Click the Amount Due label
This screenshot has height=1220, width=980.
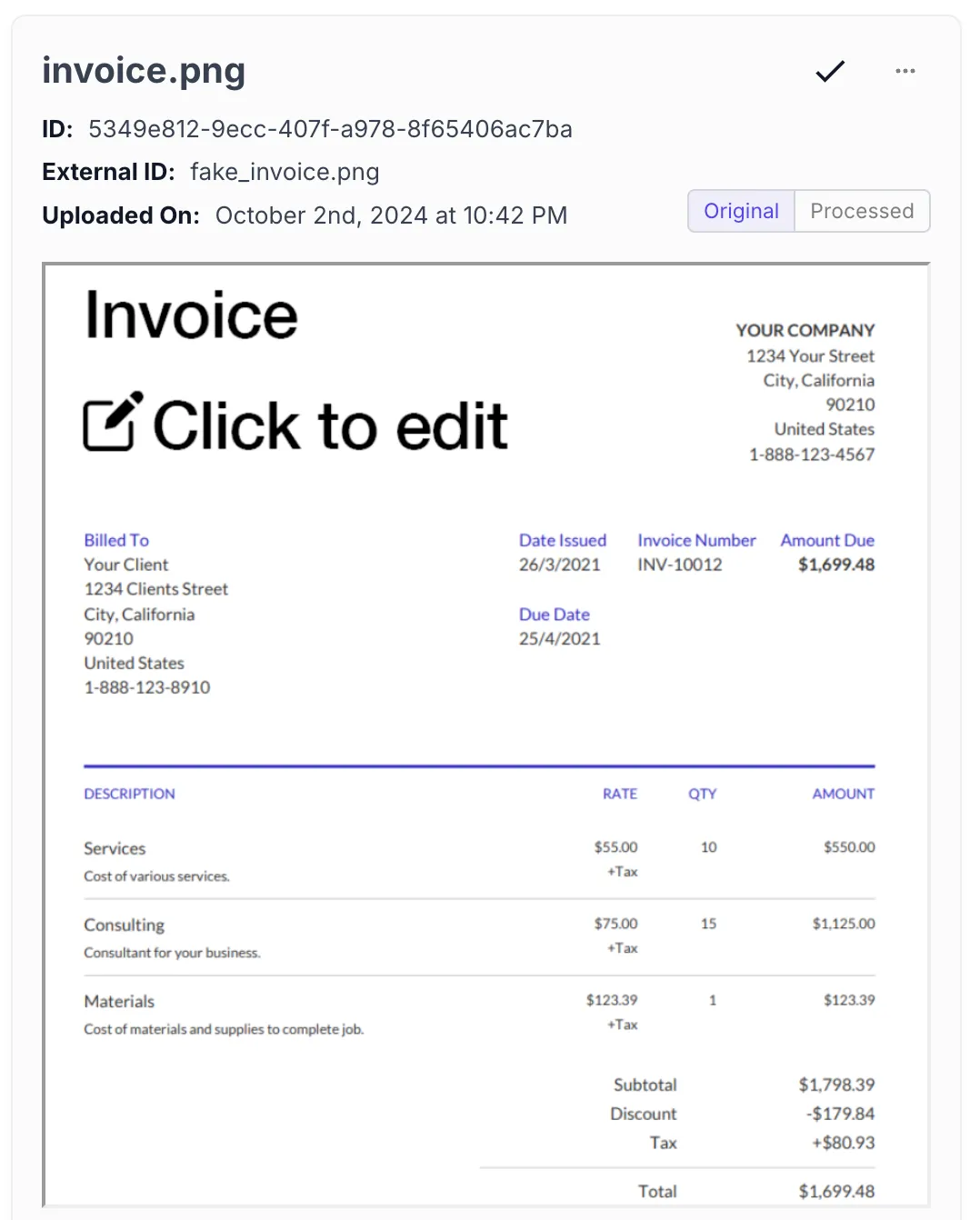tap(827, 540)
